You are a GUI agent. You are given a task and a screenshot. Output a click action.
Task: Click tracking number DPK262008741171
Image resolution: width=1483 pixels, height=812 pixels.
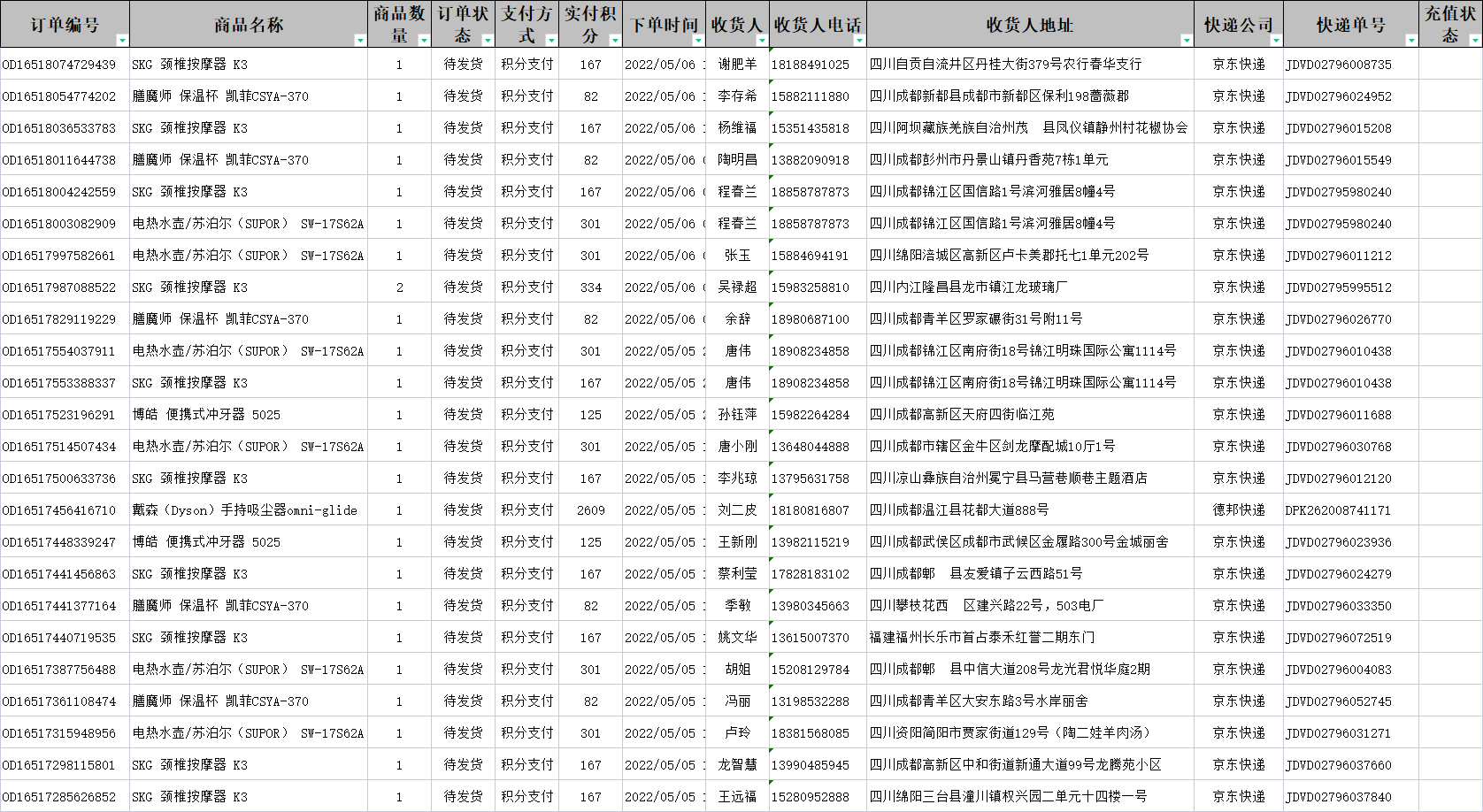pos(1351,510)
